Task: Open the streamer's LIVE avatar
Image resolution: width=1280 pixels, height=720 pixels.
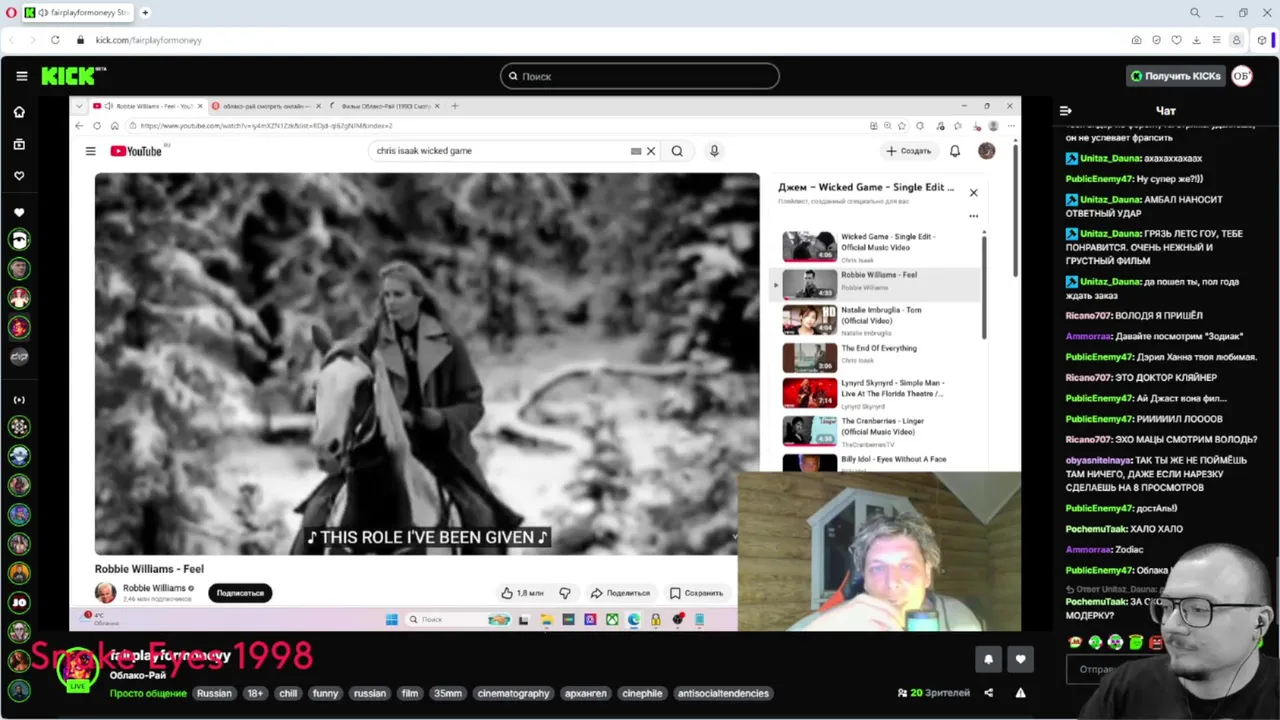Action: pos(77,669)
